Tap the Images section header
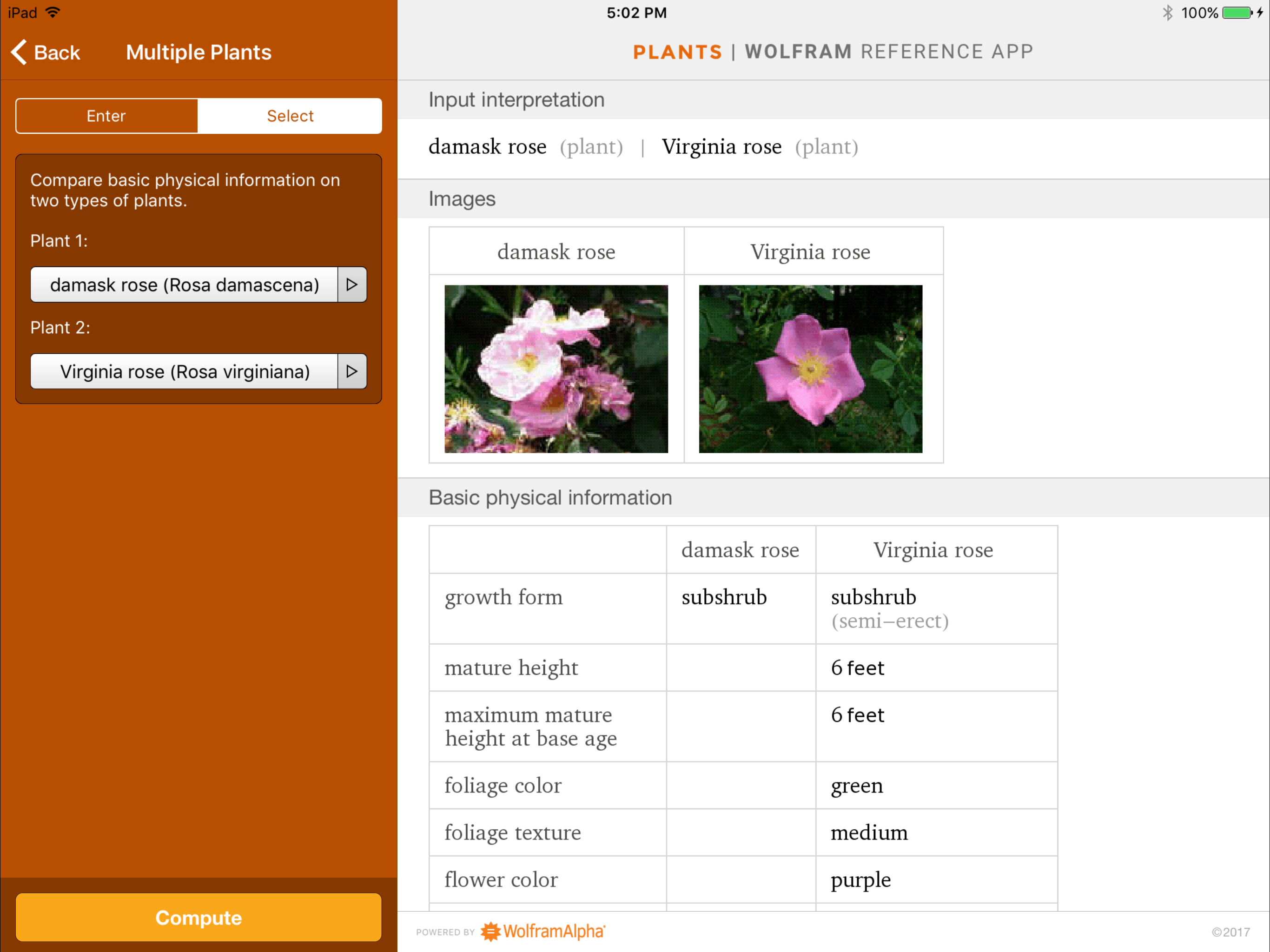 [462, 198]
